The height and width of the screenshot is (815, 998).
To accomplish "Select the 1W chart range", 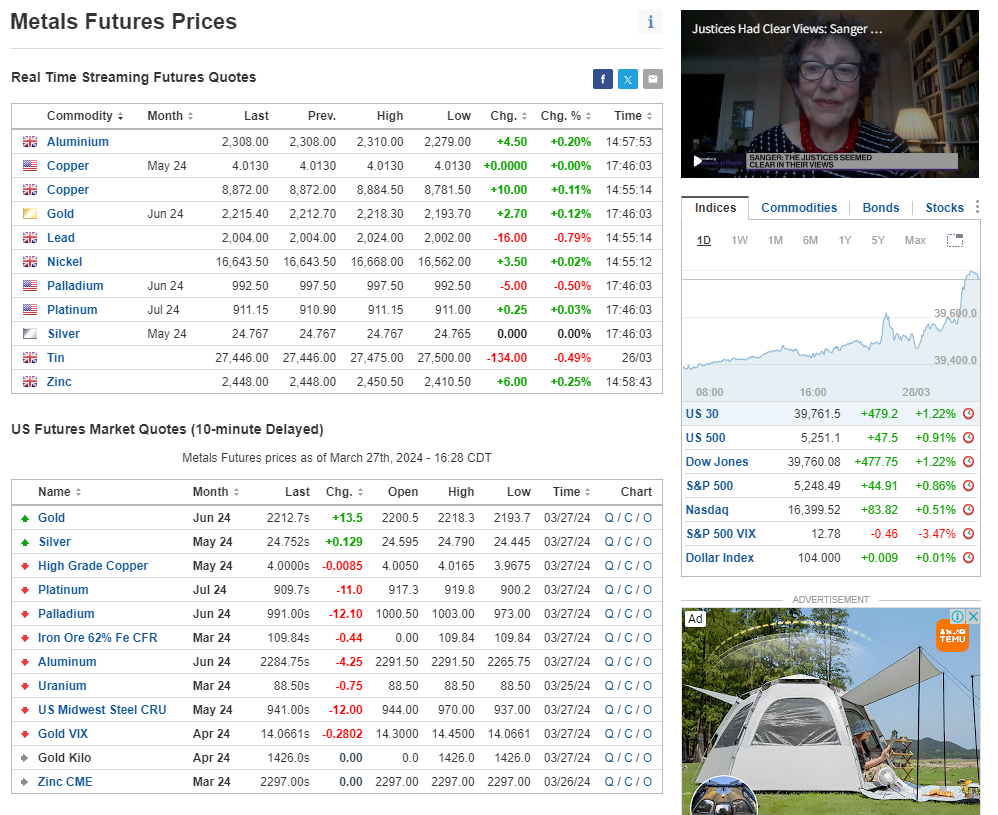I will 739,241.
